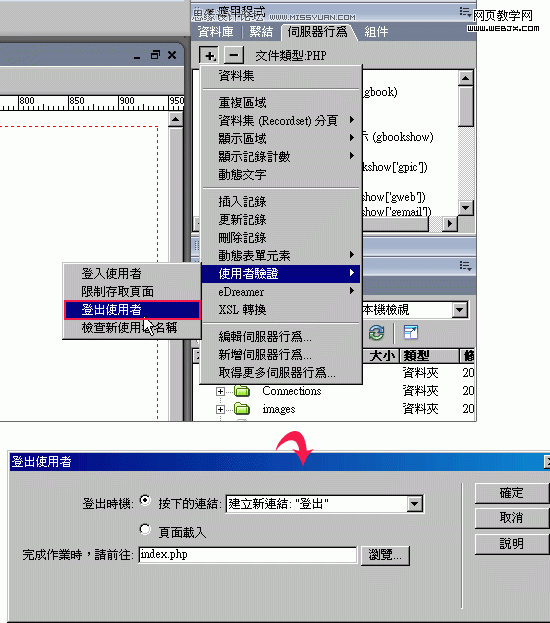
Task: Click the 取消 button in logout dialog
Action: [511, 518]
